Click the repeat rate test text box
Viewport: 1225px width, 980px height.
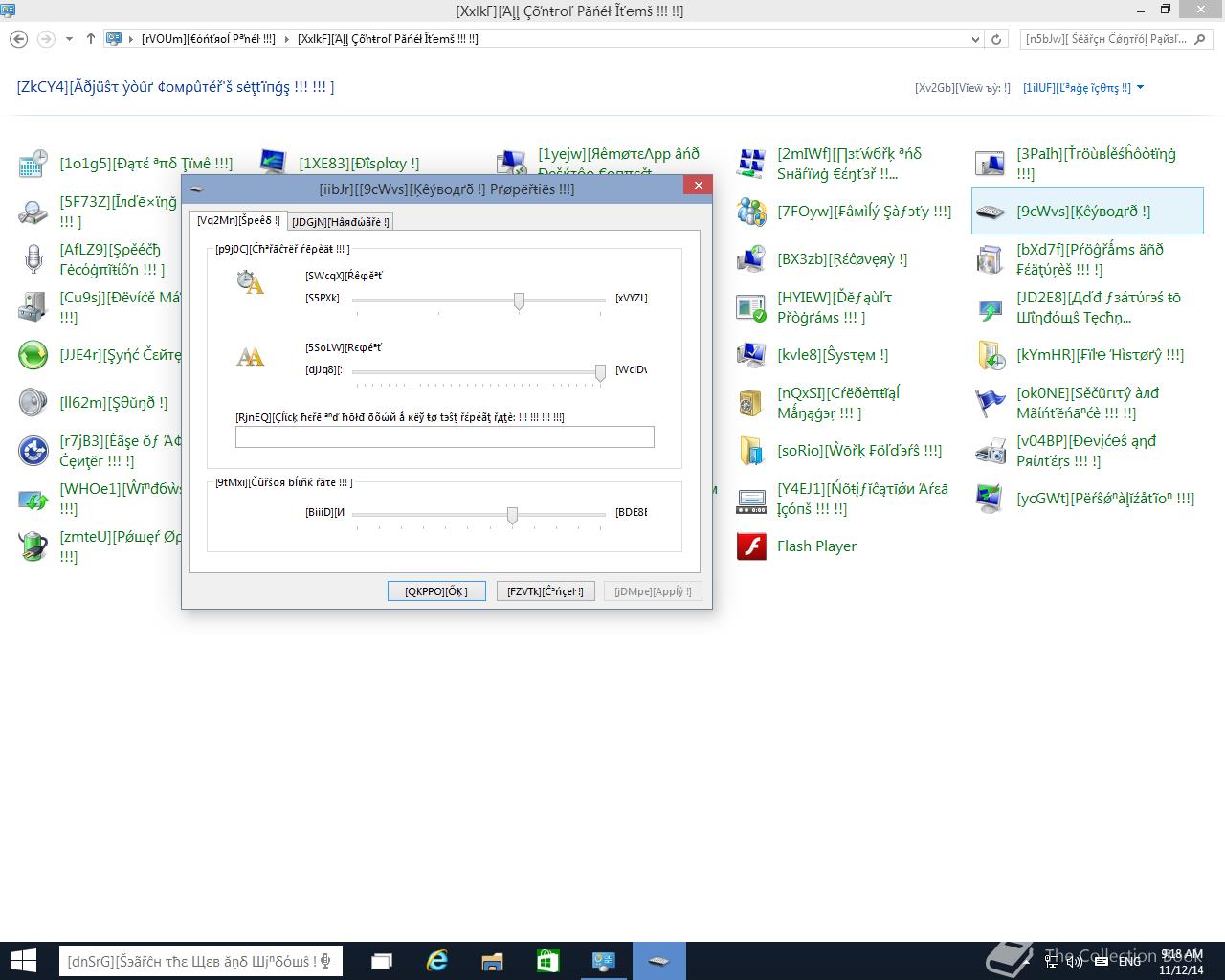pos(445,437)
